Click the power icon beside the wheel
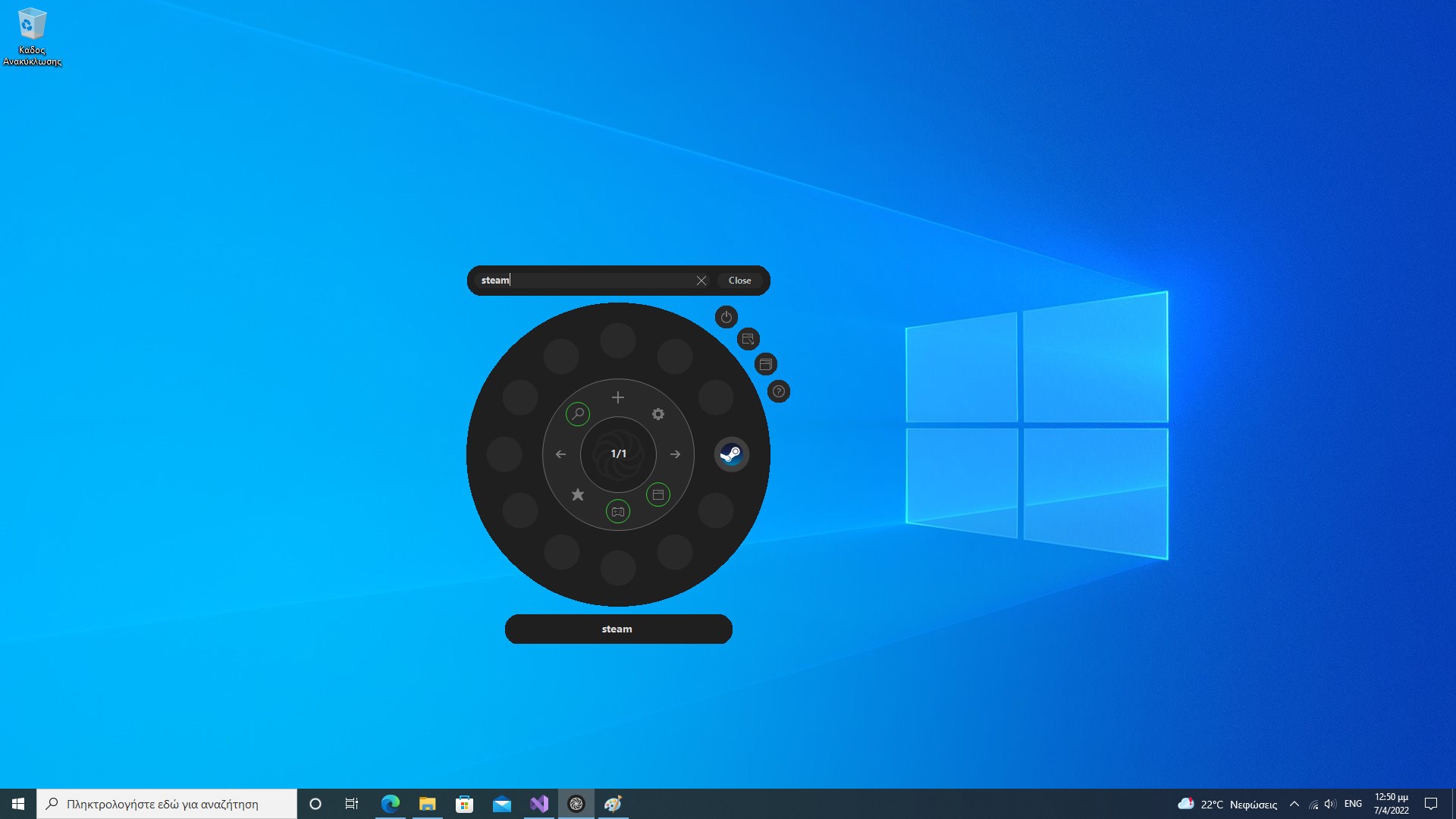Image resolution: width=1456 pixels, height=819 pixels. coord(726,317)
